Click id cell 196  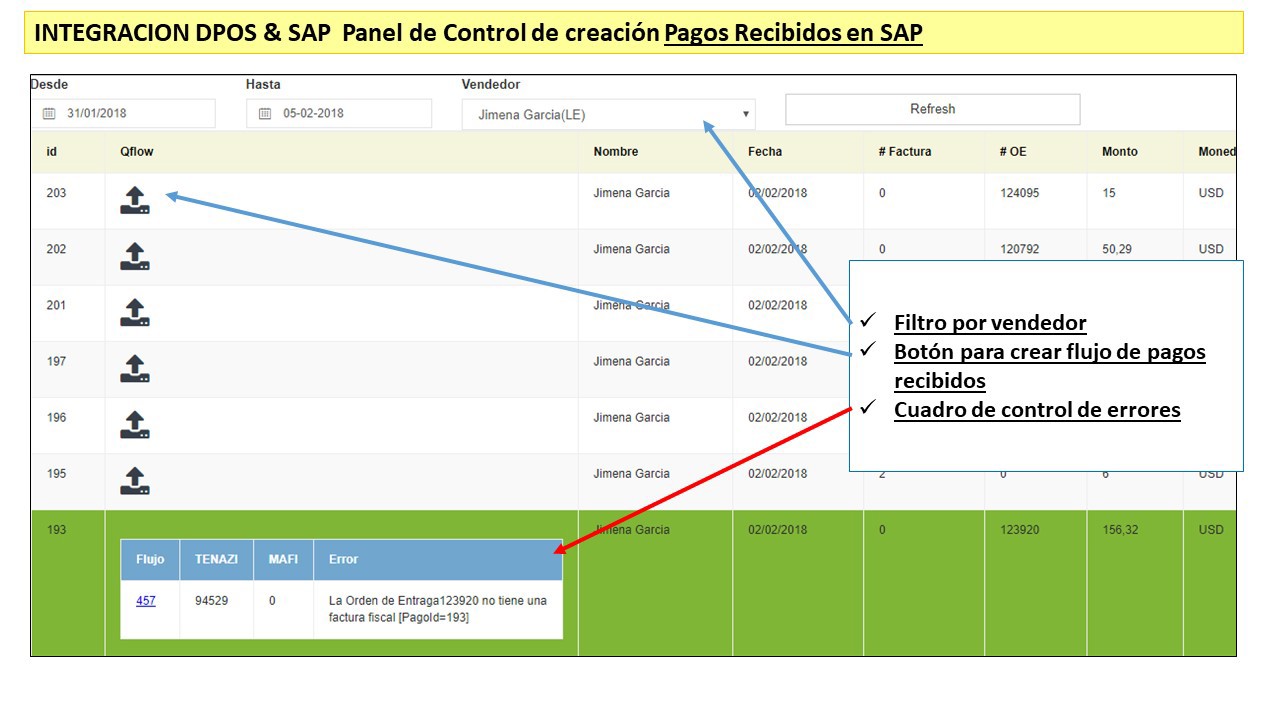click(x=56, y=417)
